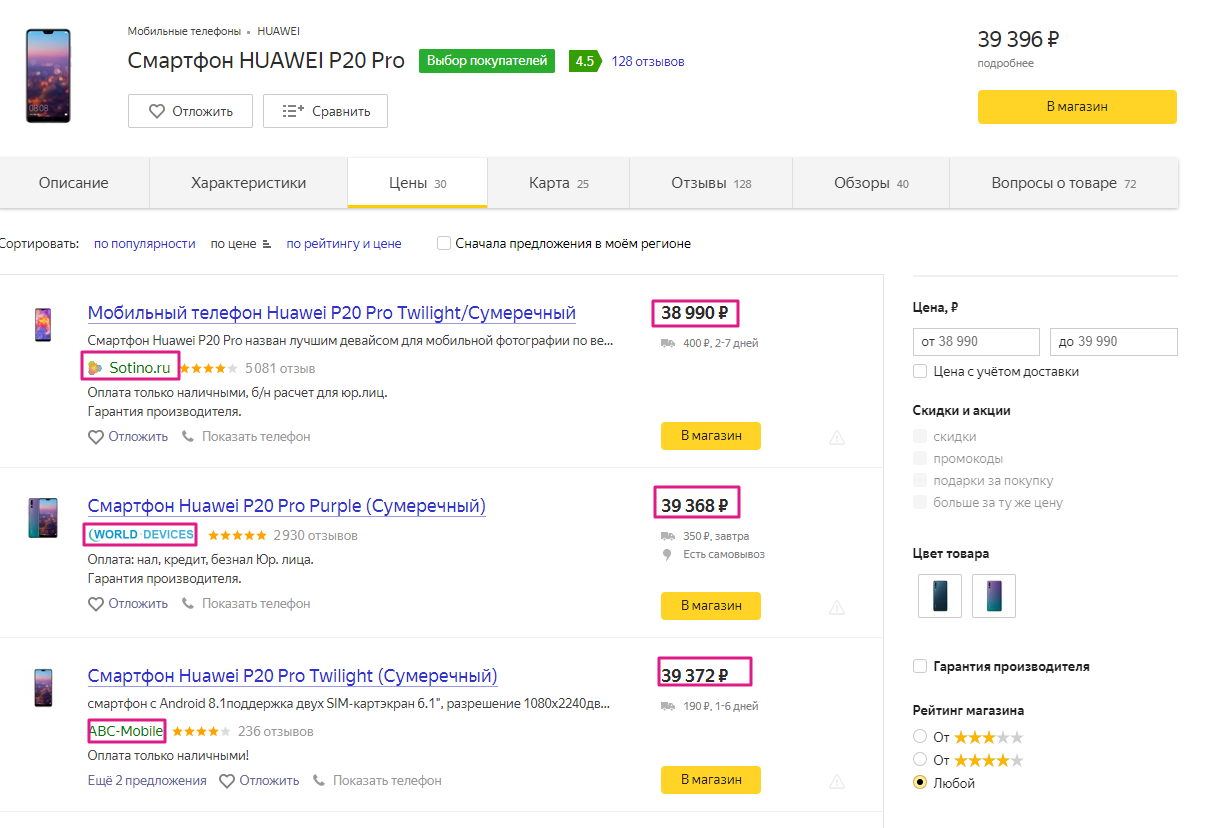Select the Любой shop rating option
This screenshot has height=828, width=1221.
[x=920, y=782]
